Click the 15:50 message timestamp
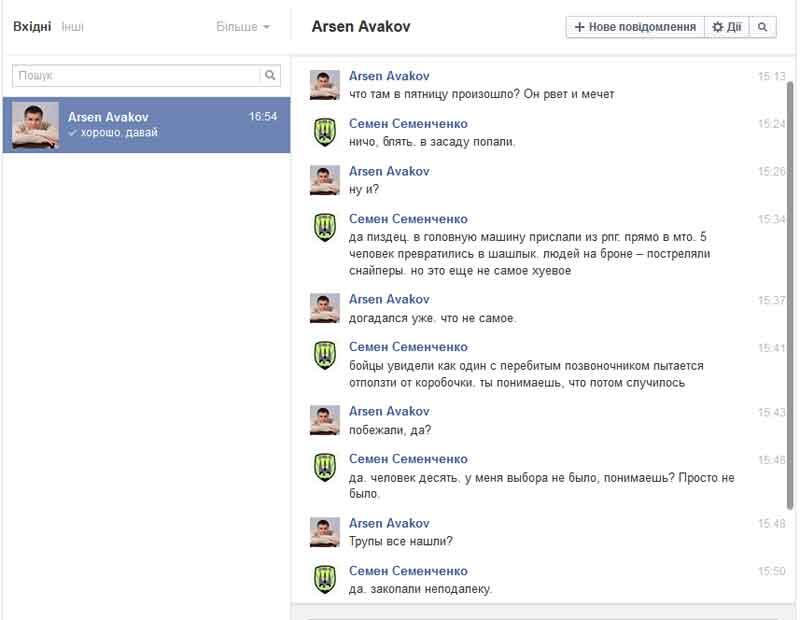 pos(771,571)
